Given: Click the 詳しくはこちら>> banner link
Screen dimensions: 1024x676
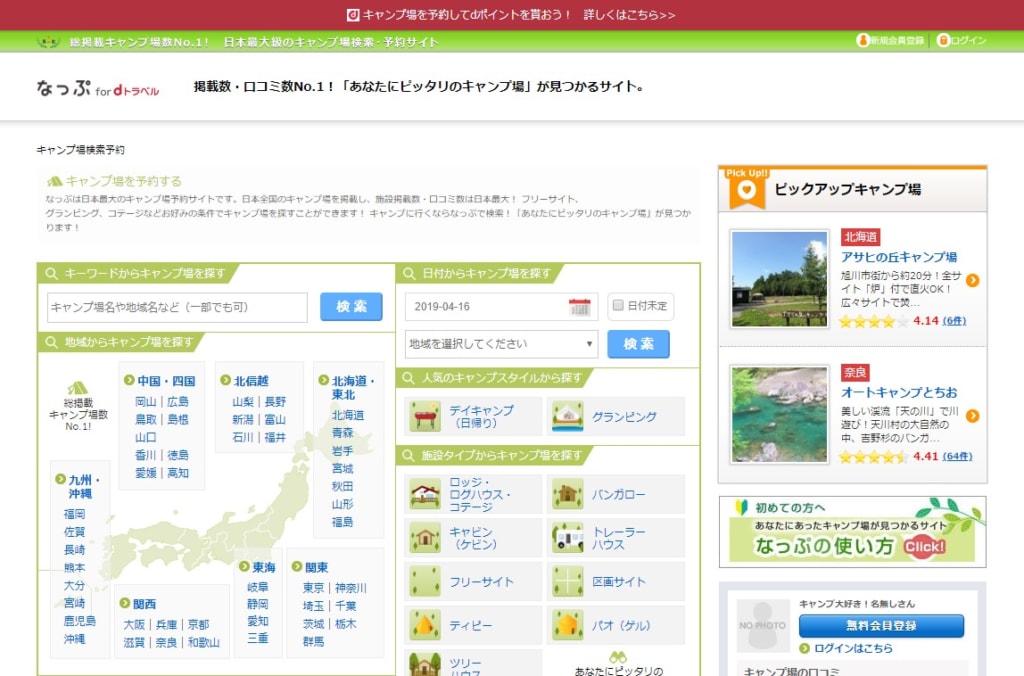Looking at the screenshot, I should click(630, 14).
